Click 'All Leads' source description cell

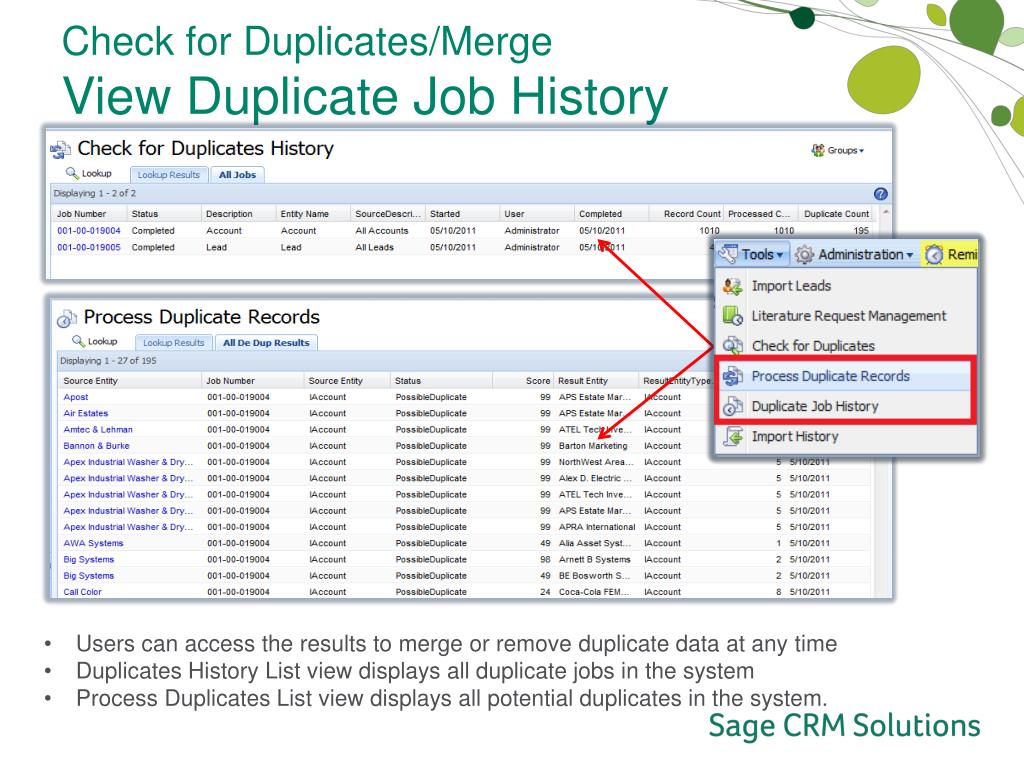(x=375, y=248)
